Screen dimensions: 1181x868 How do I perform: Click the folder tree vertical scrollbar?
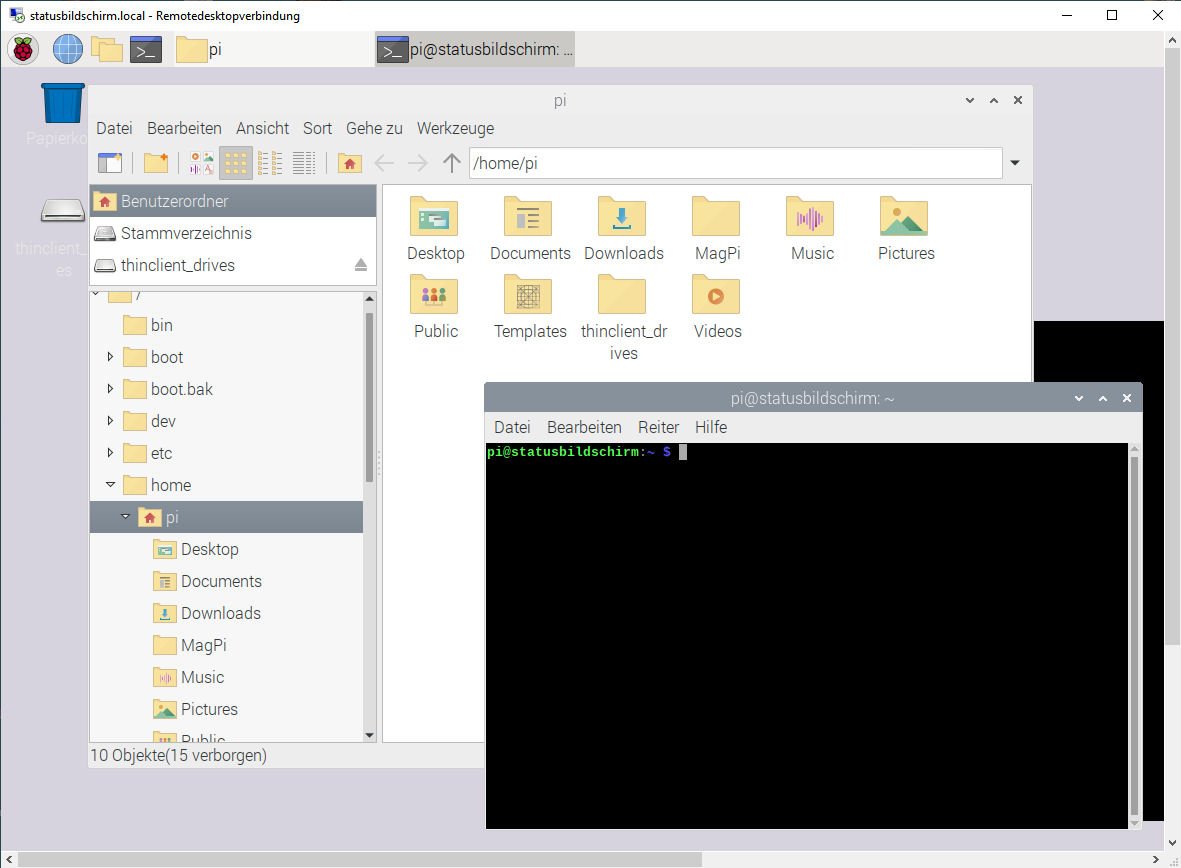(x=369, y=400)
